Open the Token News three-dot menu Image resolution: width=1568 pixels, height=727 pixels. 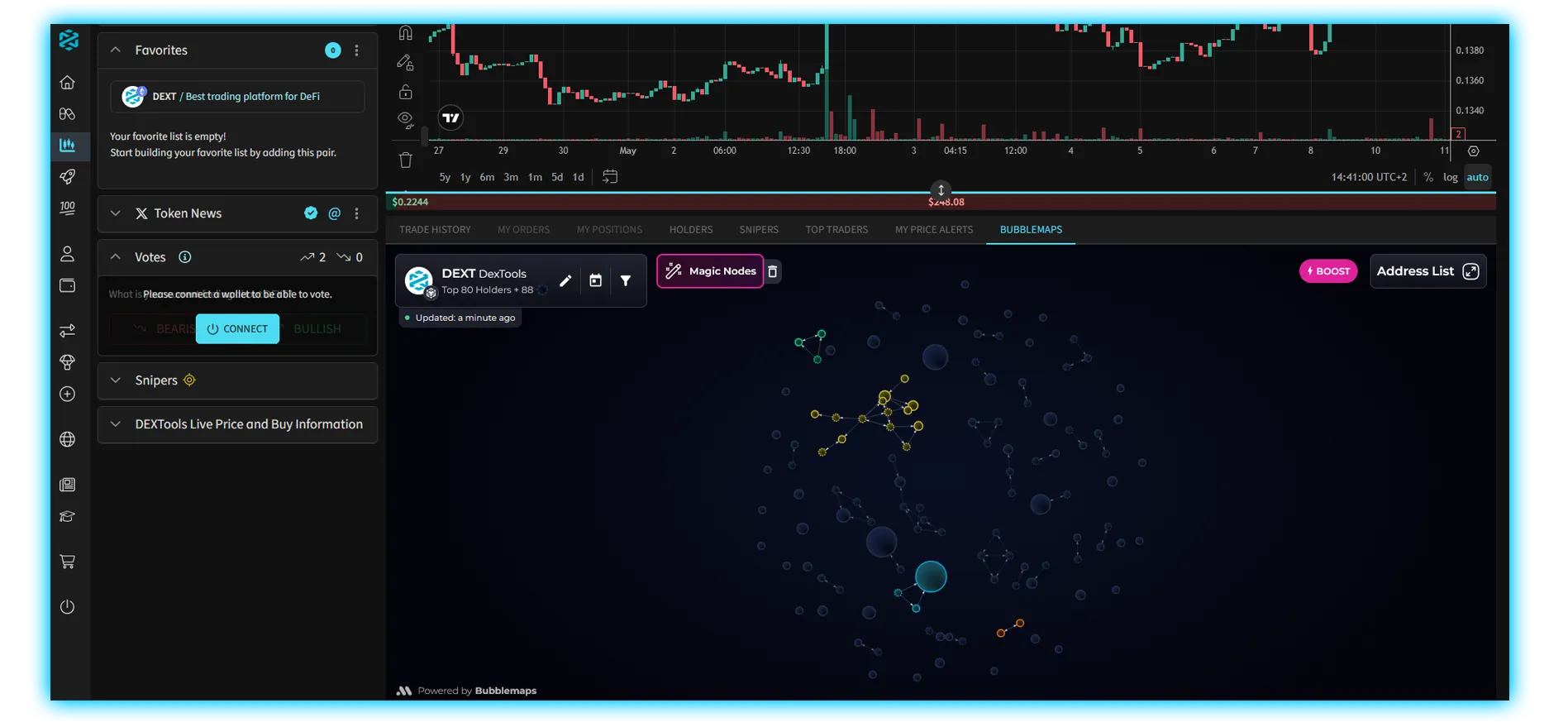(357, 213)
